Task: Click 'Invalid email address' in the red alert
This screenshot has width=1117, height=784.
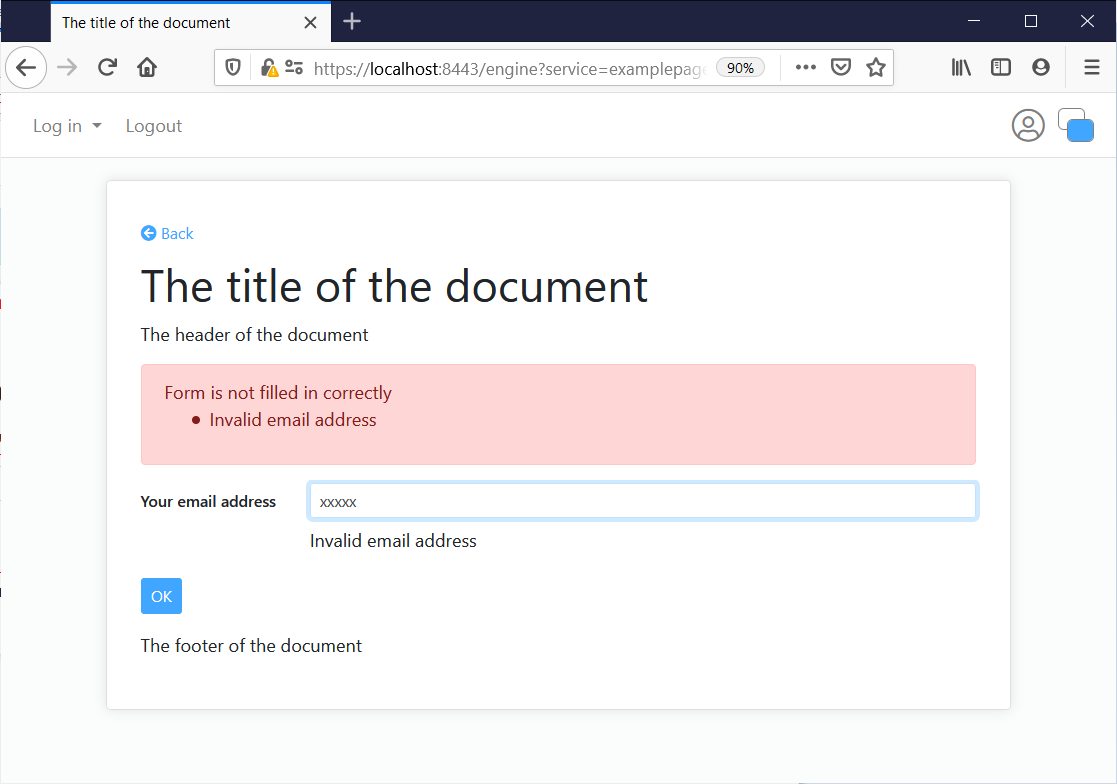Action: click(293, 420)
